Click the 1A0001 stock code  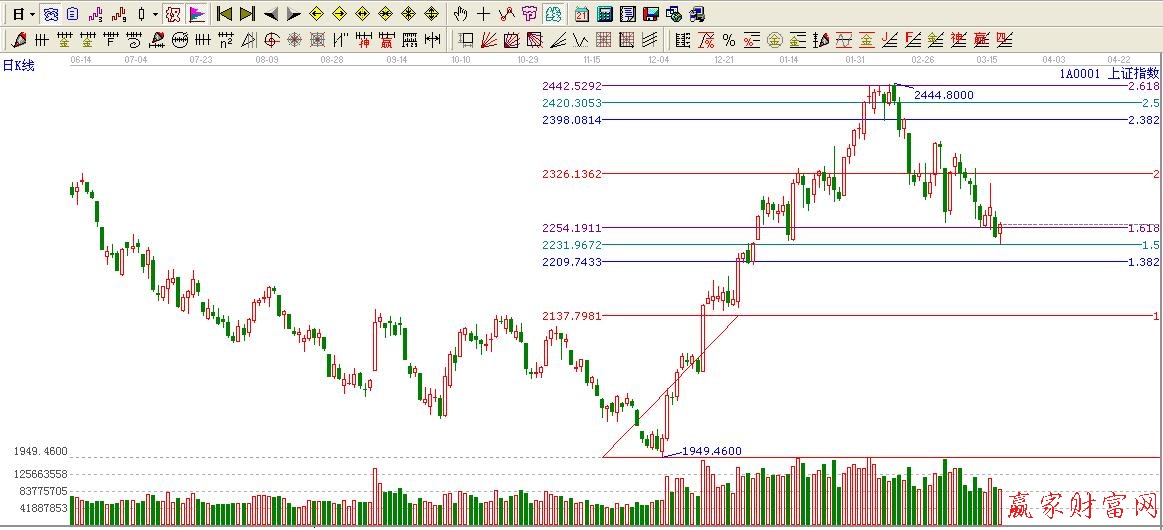pos(1079,73)
